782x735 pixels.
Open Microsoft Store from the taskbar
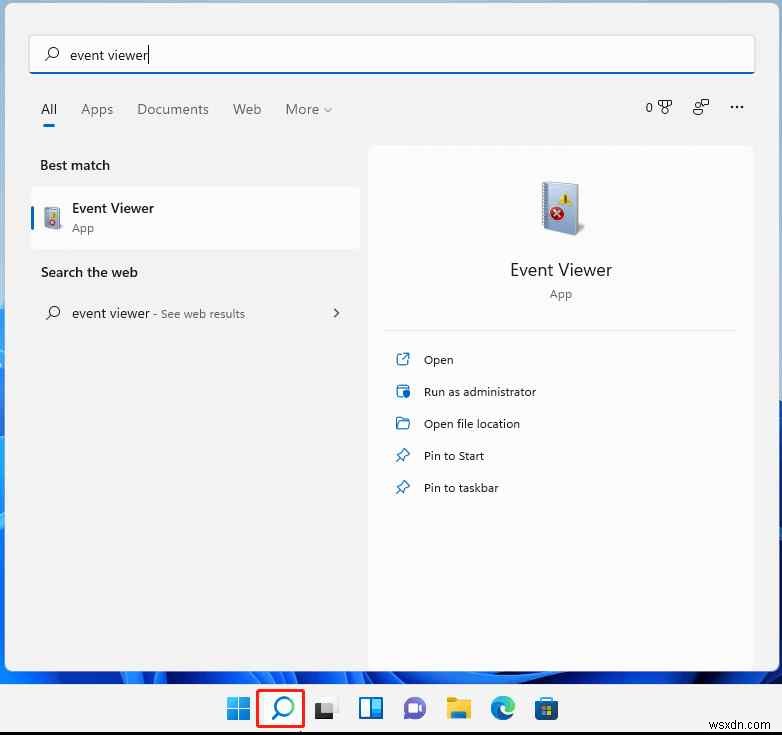coord(547,709)
